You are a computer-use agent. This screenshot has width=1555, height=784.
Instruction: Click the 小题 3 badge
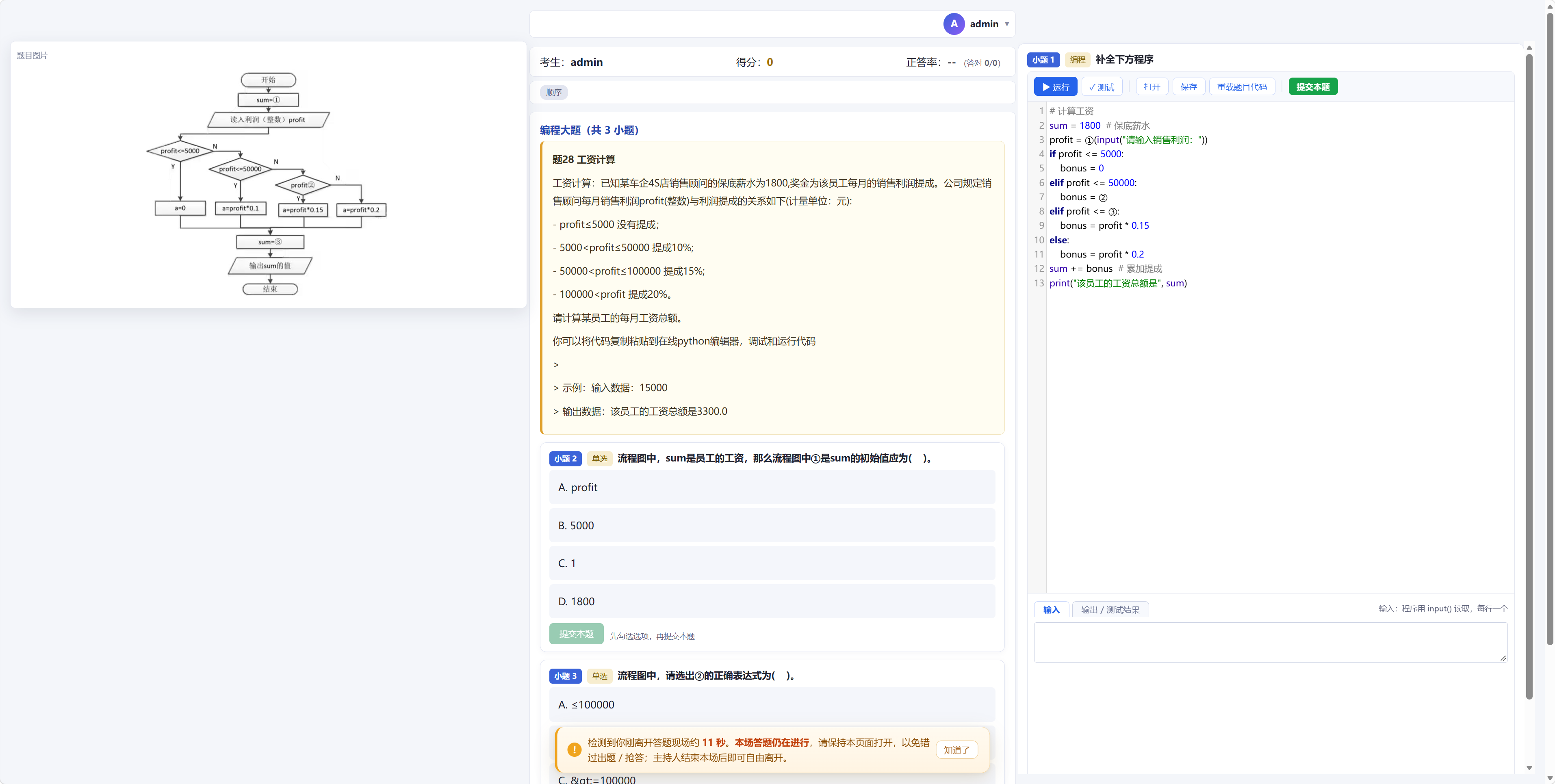[x=566, y=676]
